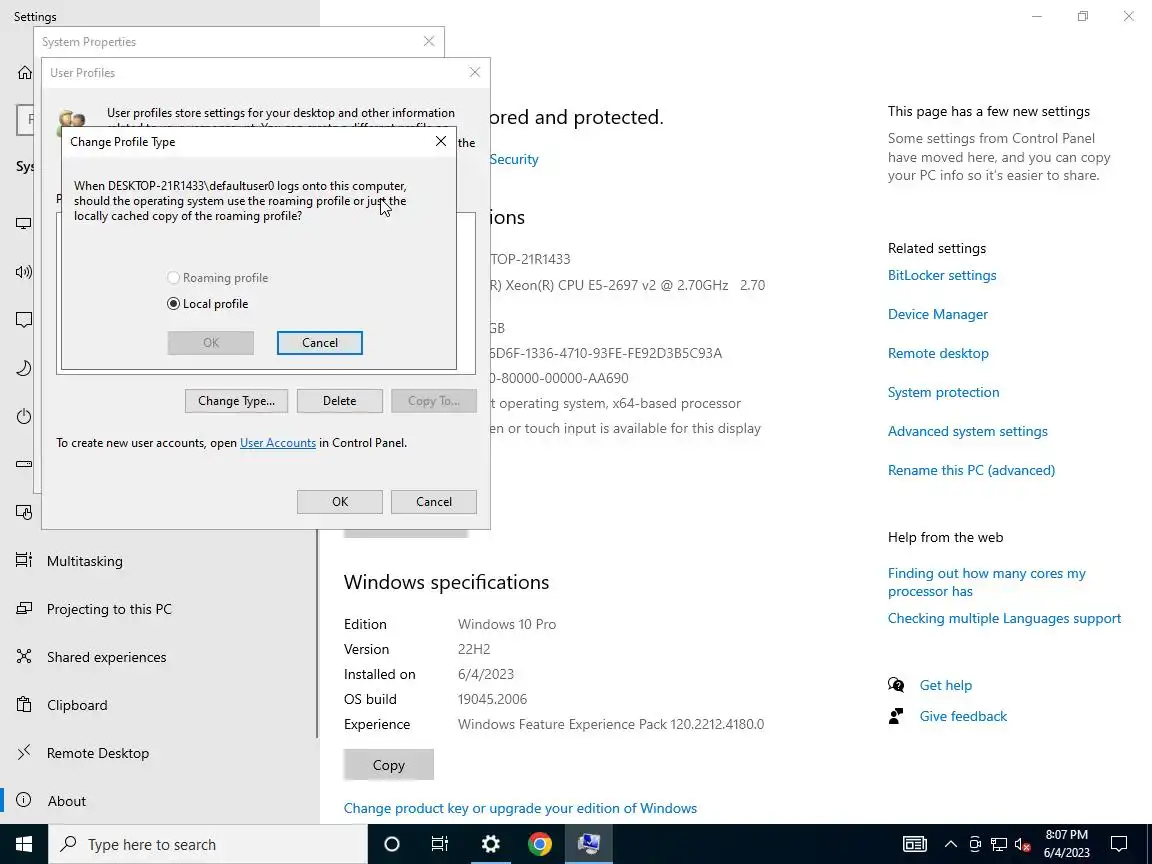Copy the Windows specifications
The image size is (1152, 864).
tap(389, 765)
